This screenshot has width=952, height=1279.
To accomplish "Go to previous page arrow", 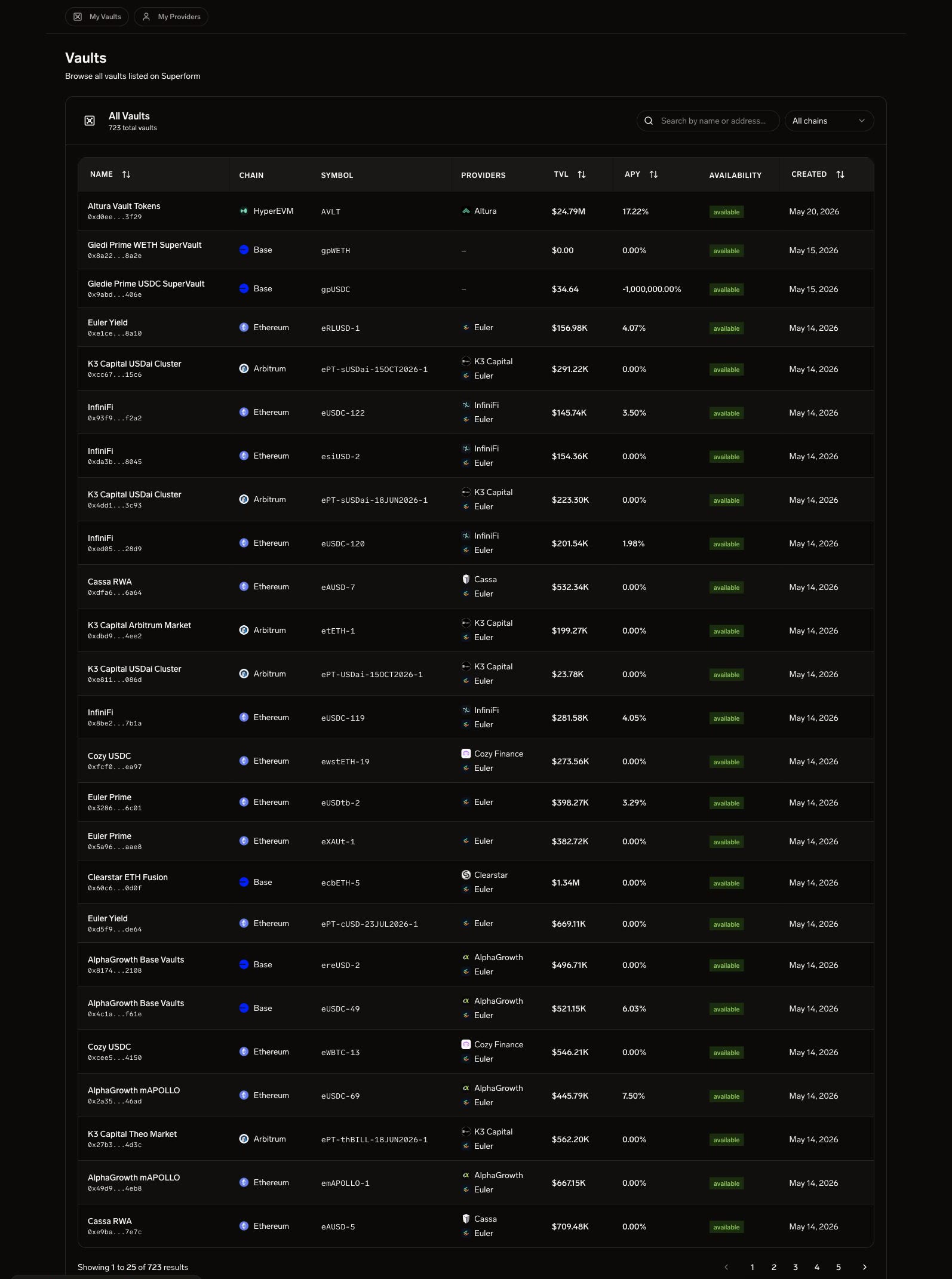I will click(x=726, y=1267).
